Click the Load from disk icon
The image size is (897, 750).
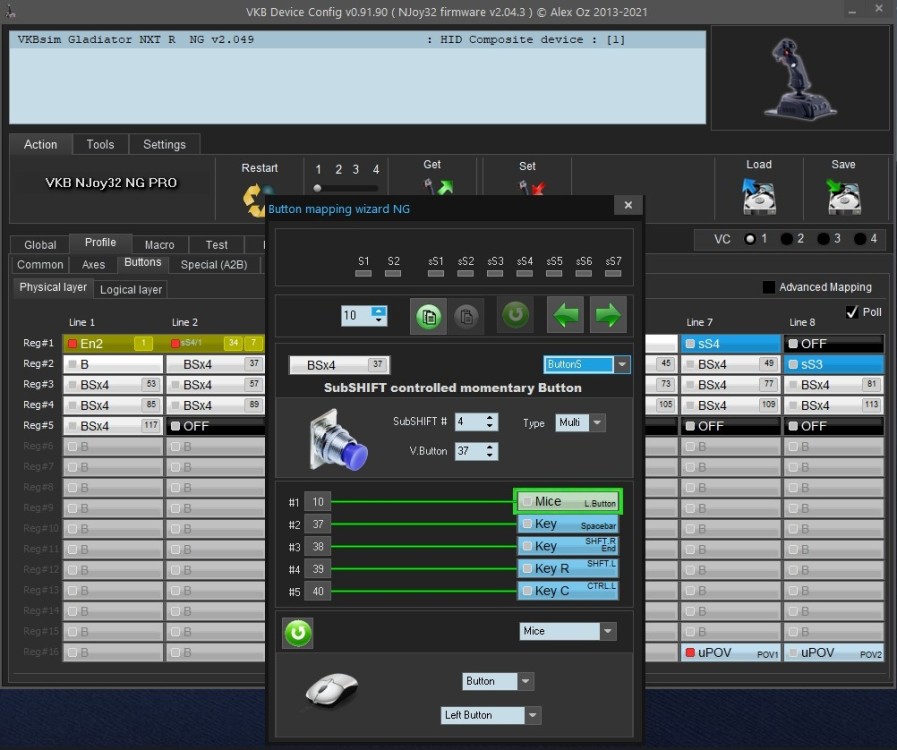point(759,195)
